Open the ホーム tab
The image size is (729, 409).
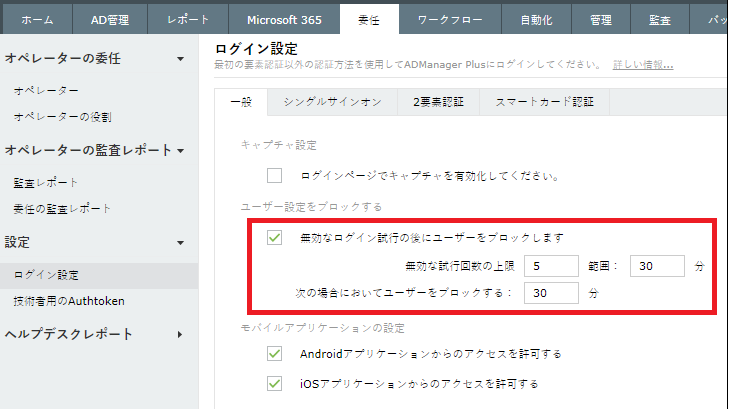[x=37, y=20]
